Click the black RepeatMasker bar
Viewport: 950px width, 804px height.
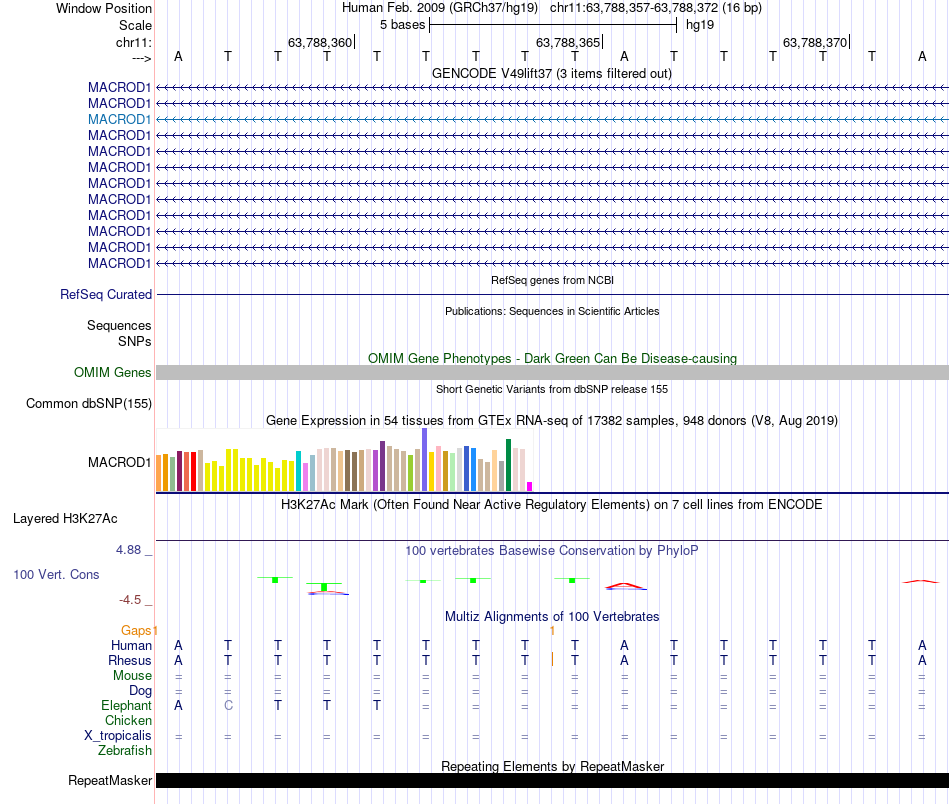click(552, 780)
